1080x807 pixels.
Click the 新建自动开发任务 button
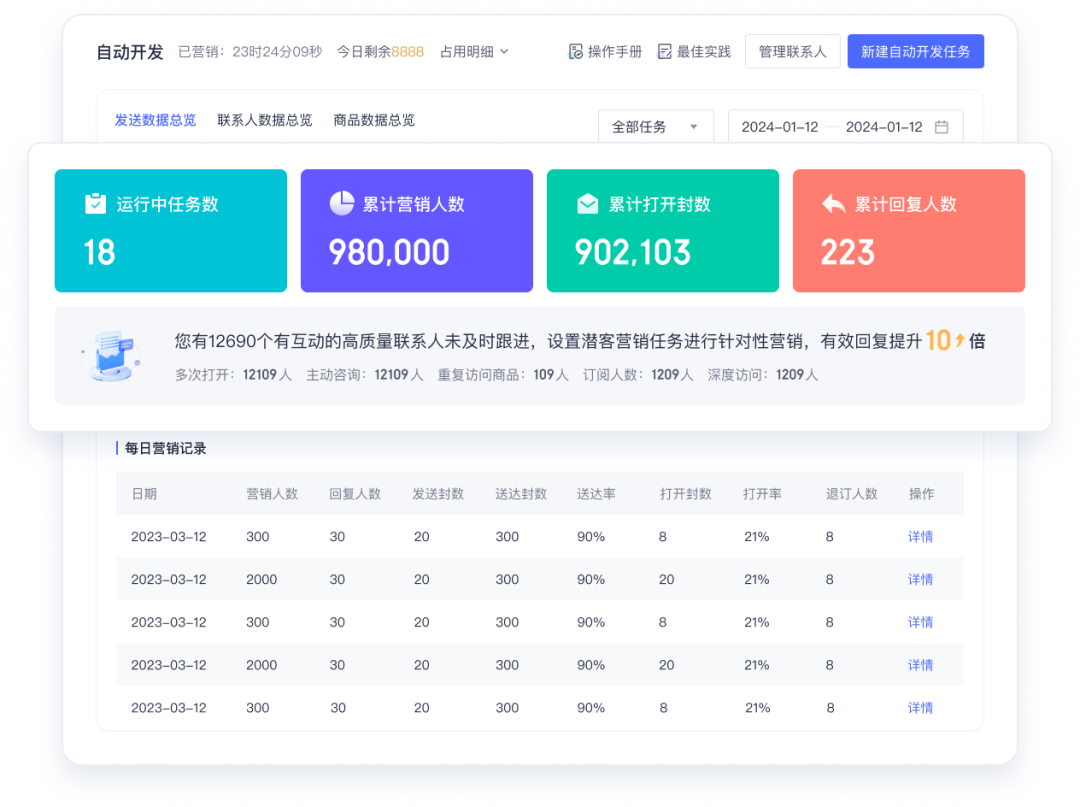pos(915,52)
